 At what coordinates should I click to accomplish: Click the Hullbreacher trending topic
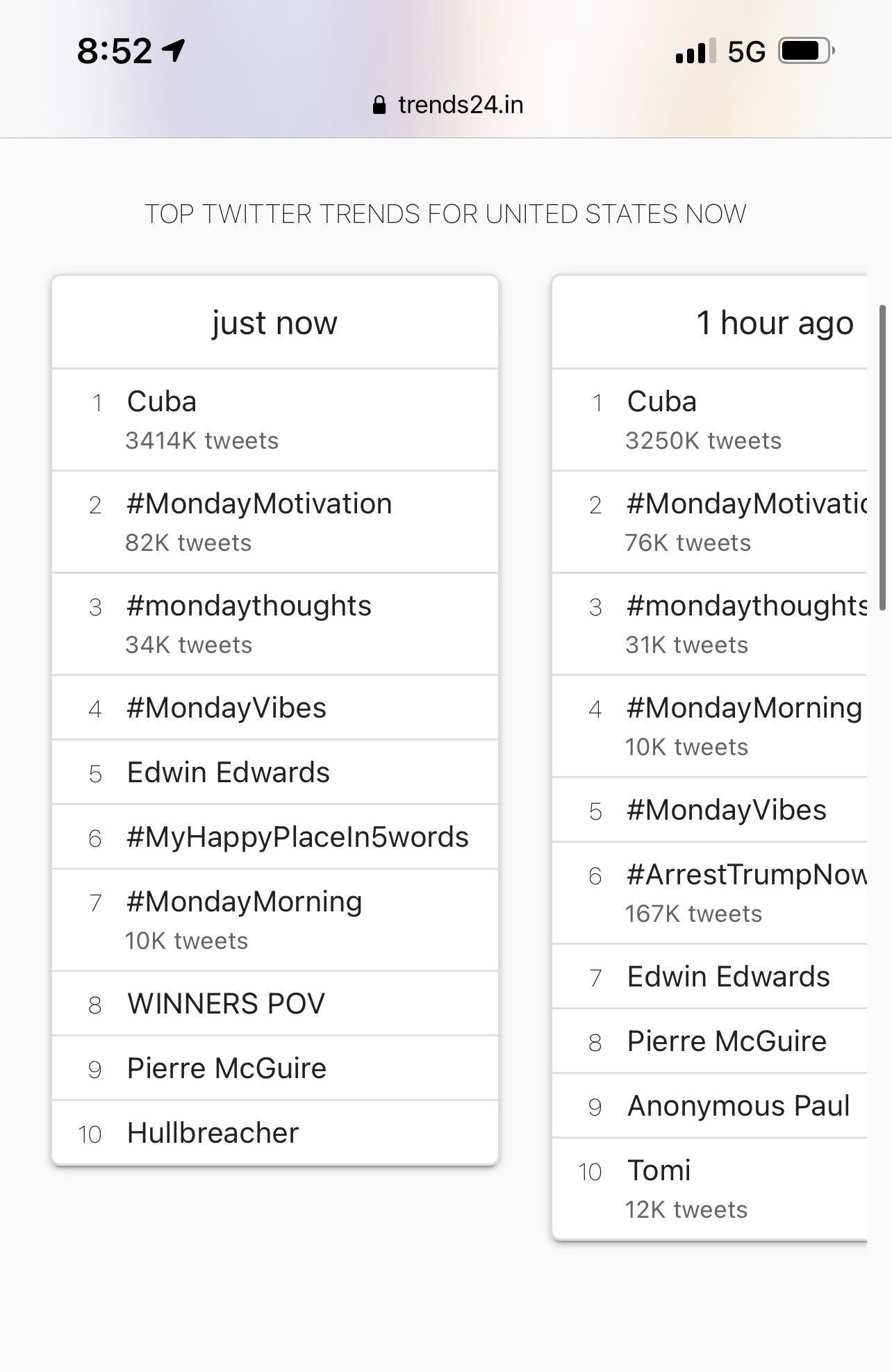[212, 1132]
